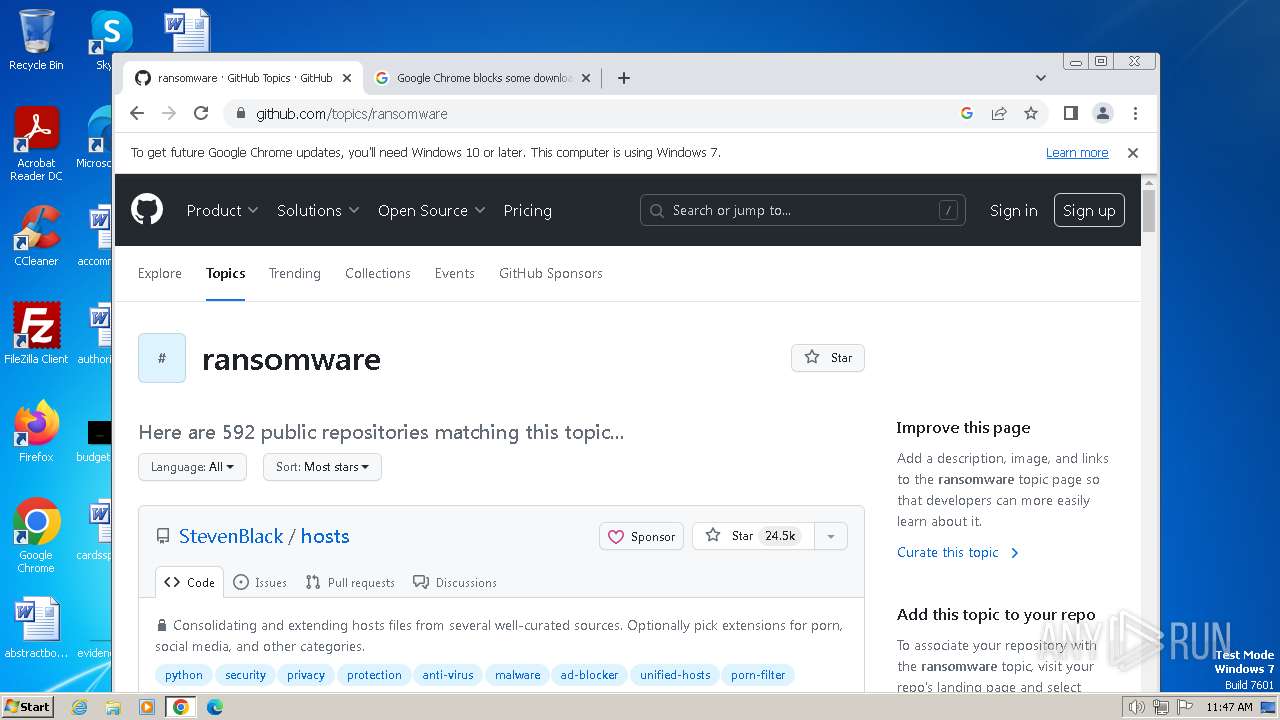Expand the Open Source menu
1280x720 pixels.
431,211
